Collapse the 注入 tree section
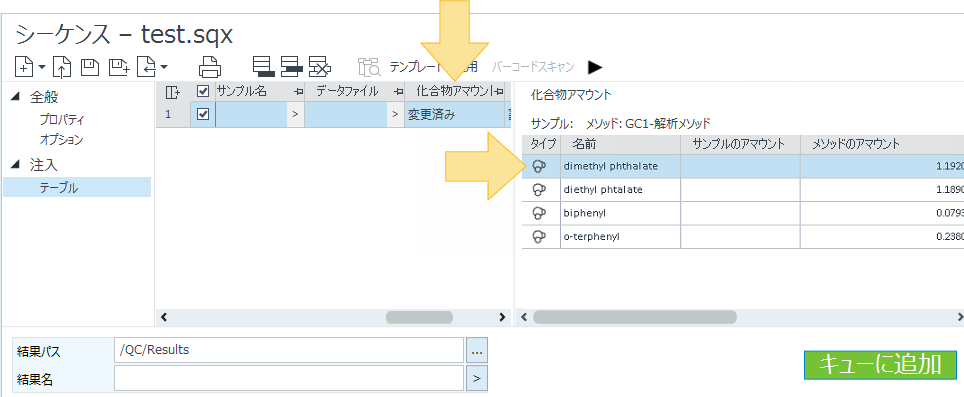964x397 pixels. tap(16, 165)
